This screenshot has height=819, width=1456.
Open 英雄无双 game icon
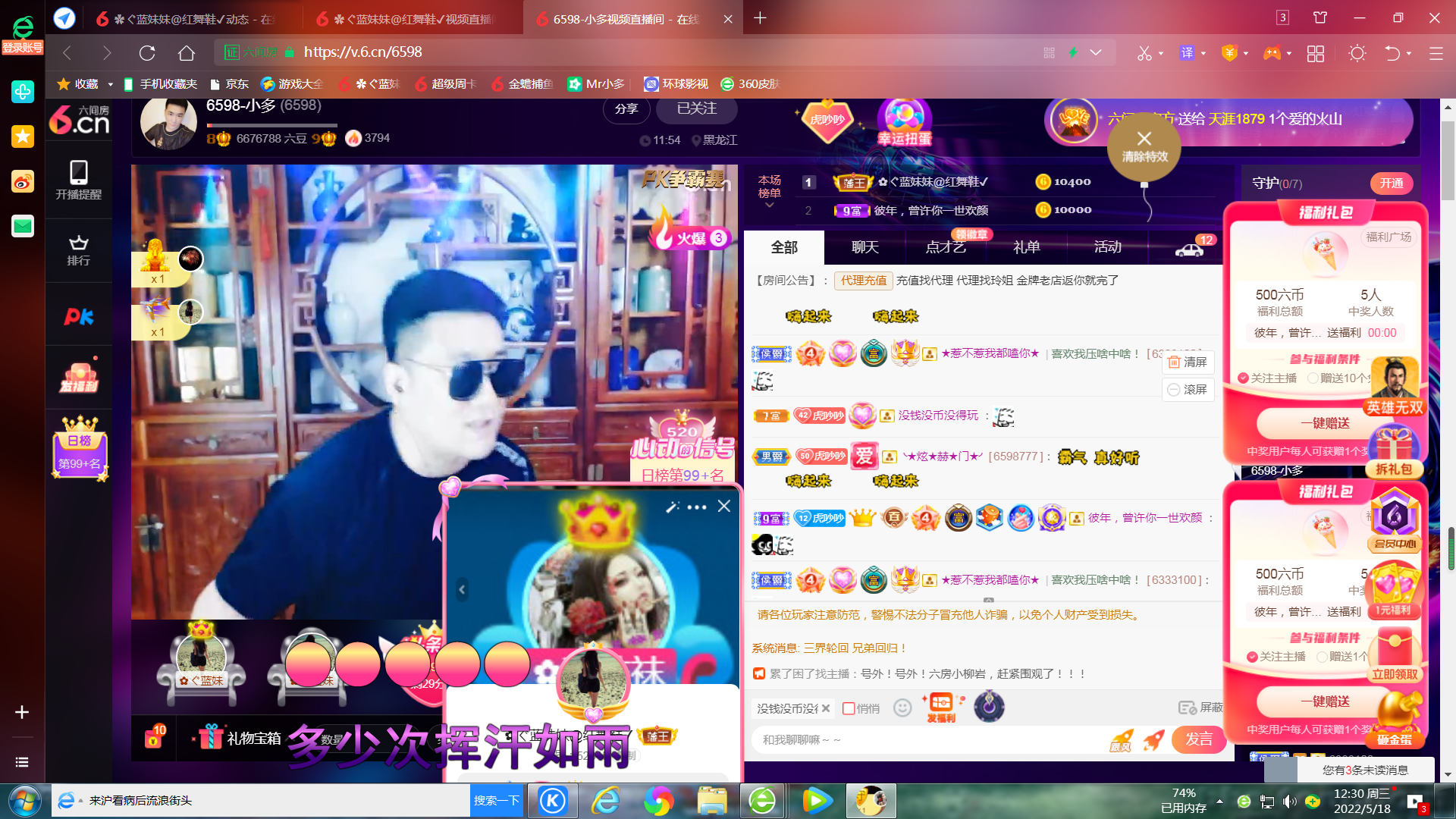[x=1394, y=386]
